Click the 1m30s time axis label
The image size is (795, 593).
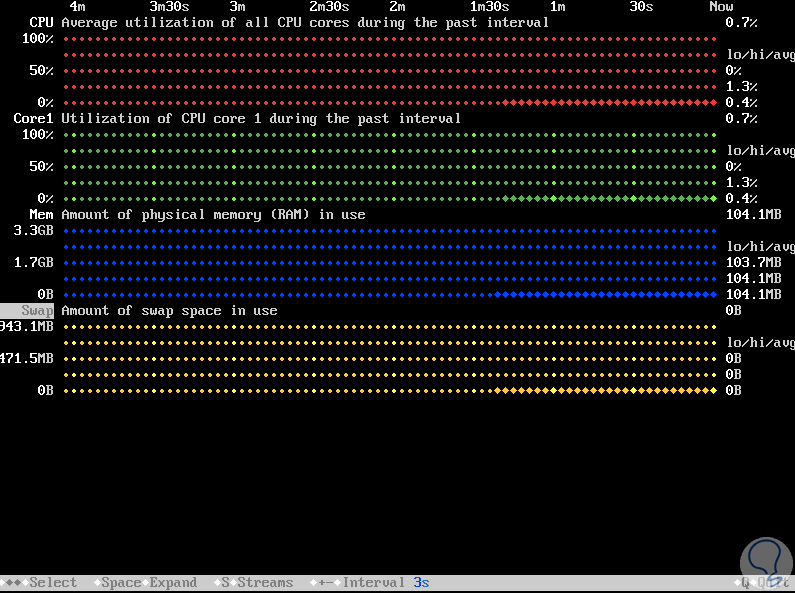489,7
